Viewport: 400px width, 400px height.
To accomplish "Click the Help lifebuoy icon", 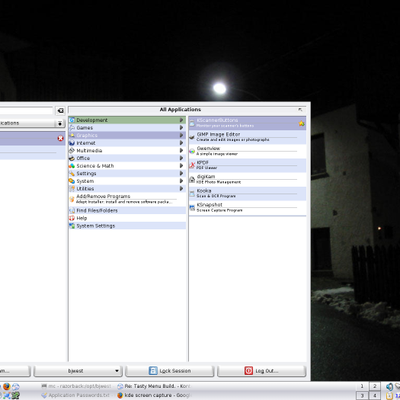I will pos(72,218).
